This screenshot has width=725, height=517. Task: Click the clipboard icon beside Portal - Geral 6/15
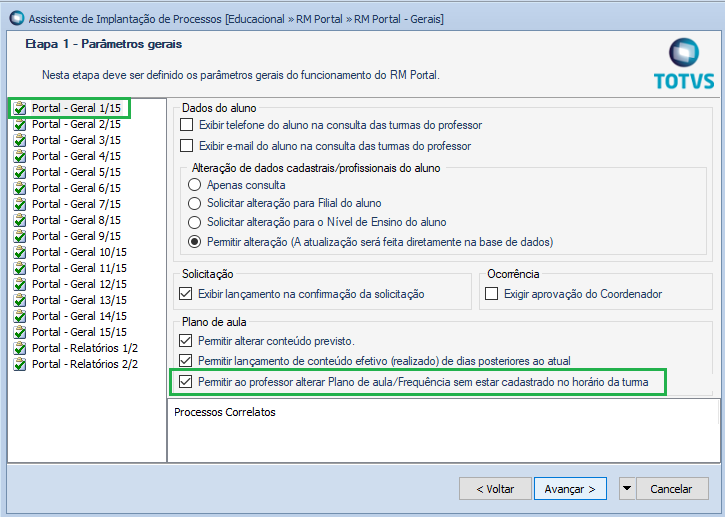[20, 188]
